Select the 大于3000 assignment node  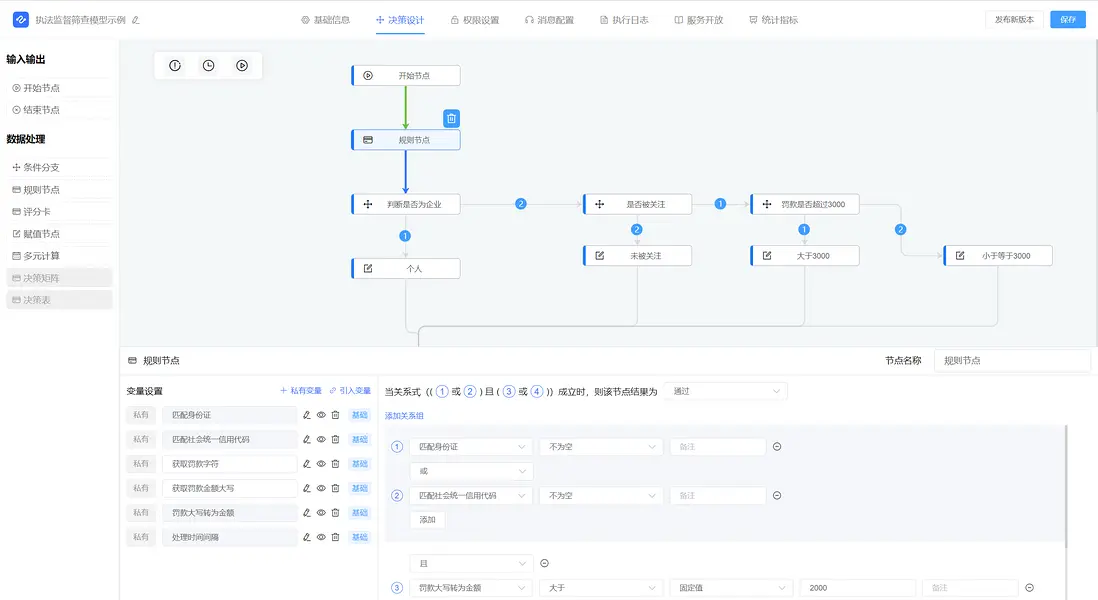pos(805,256)
